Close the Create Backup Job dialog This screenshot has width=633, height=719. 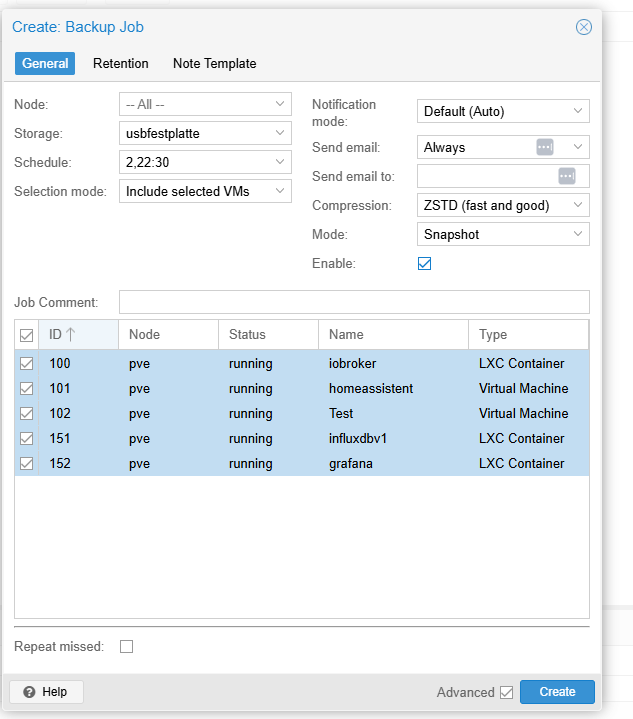point(584,27)
